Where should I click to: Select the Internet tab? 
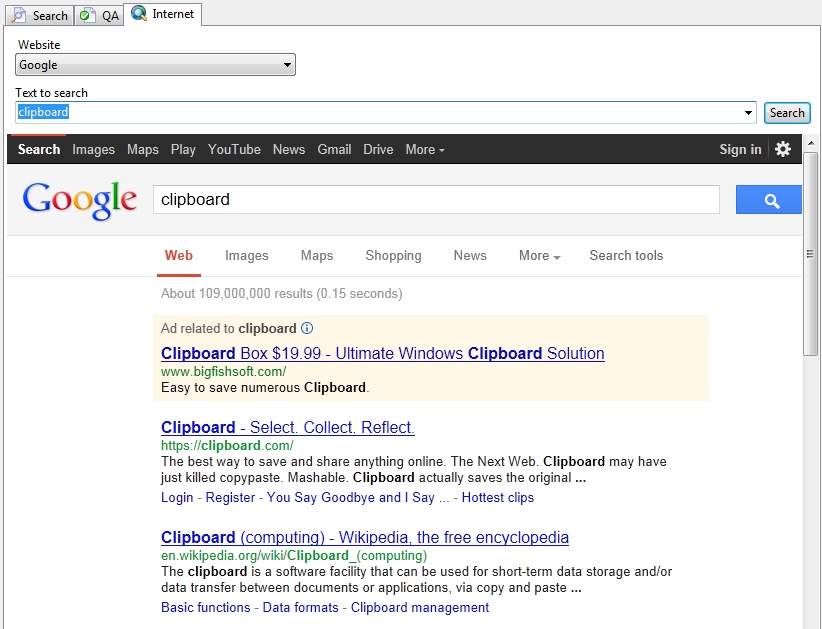tap(163, 14)
